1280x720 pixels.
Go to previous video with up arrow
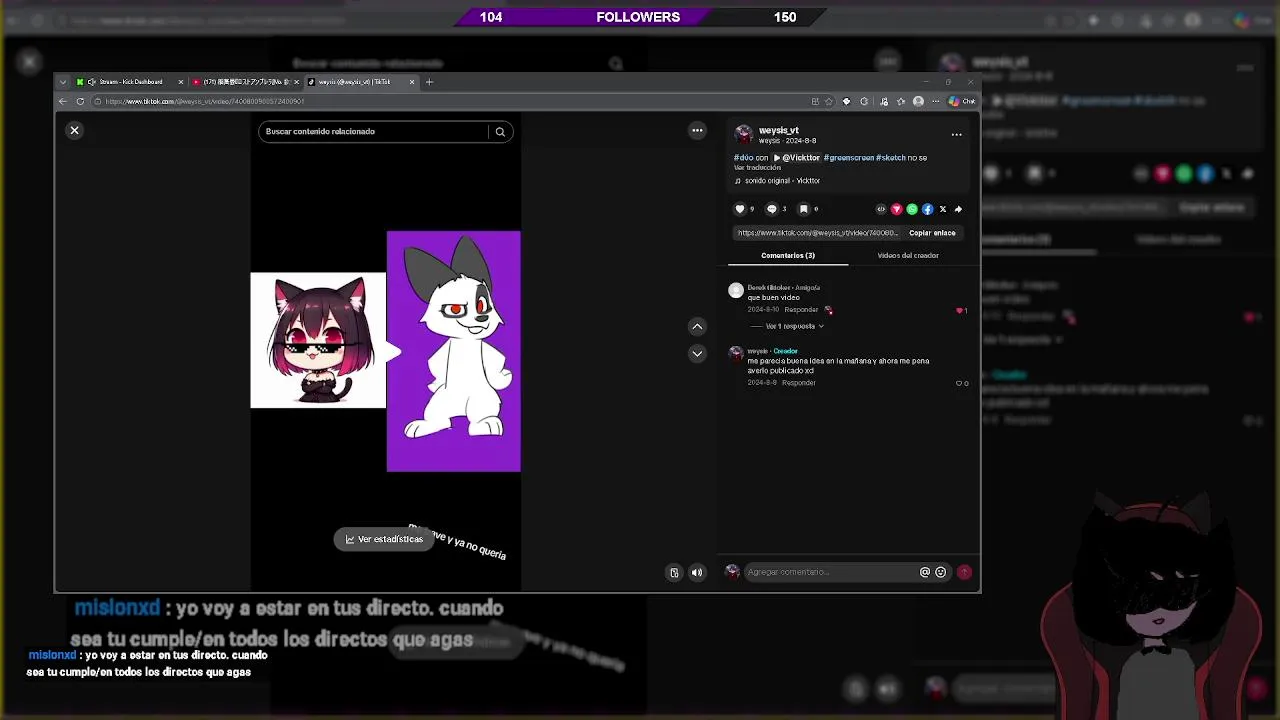click(x=697, y=327)
